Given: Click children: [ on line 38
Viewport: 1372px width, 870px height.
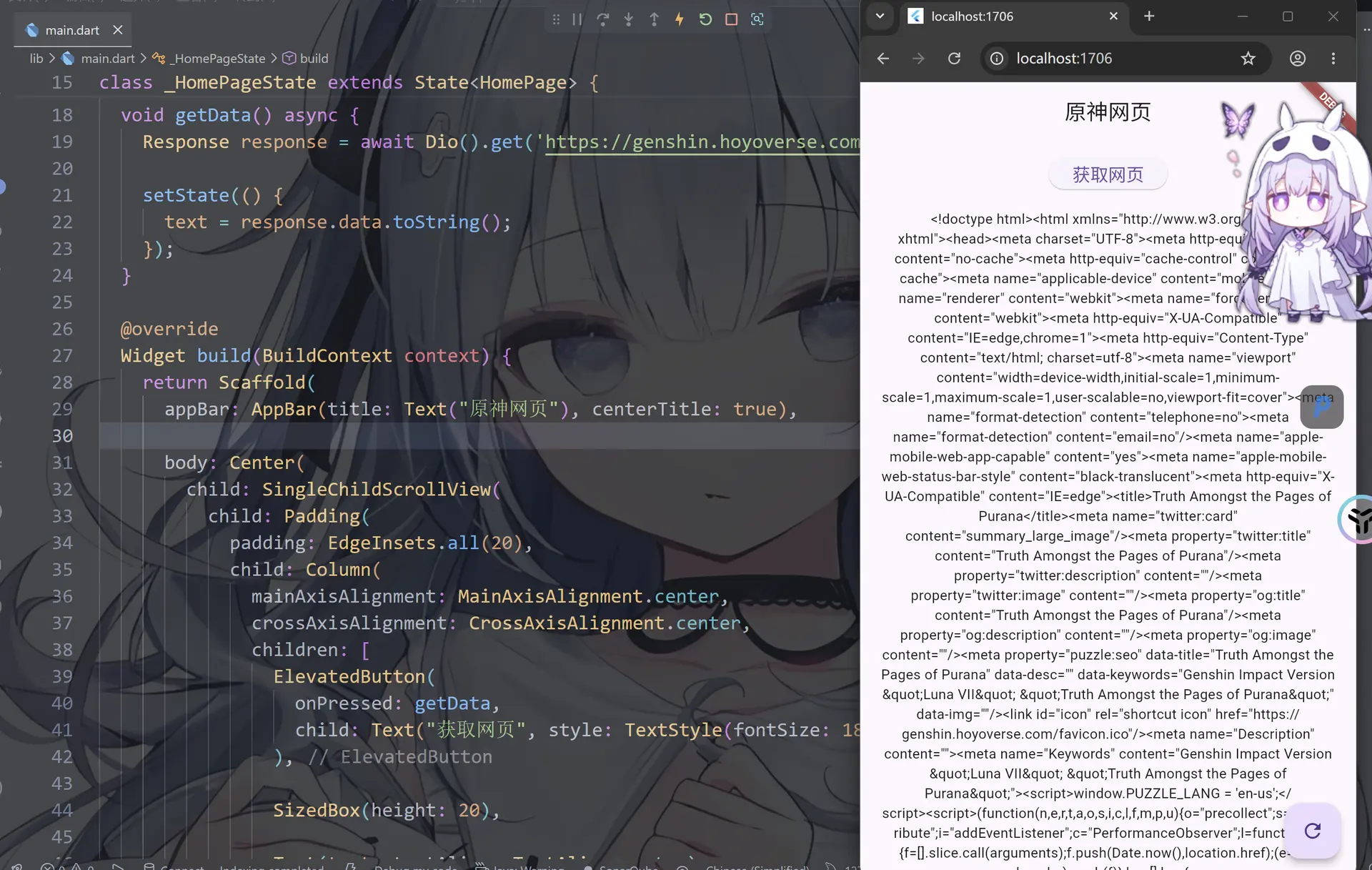Looking at the screenshot, I should 311,651.
